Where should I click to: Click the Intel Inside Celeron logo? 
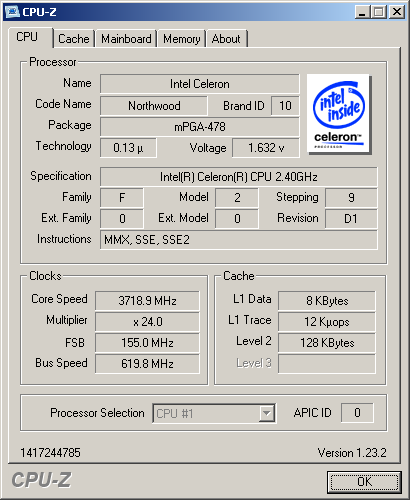coord(338,114)
